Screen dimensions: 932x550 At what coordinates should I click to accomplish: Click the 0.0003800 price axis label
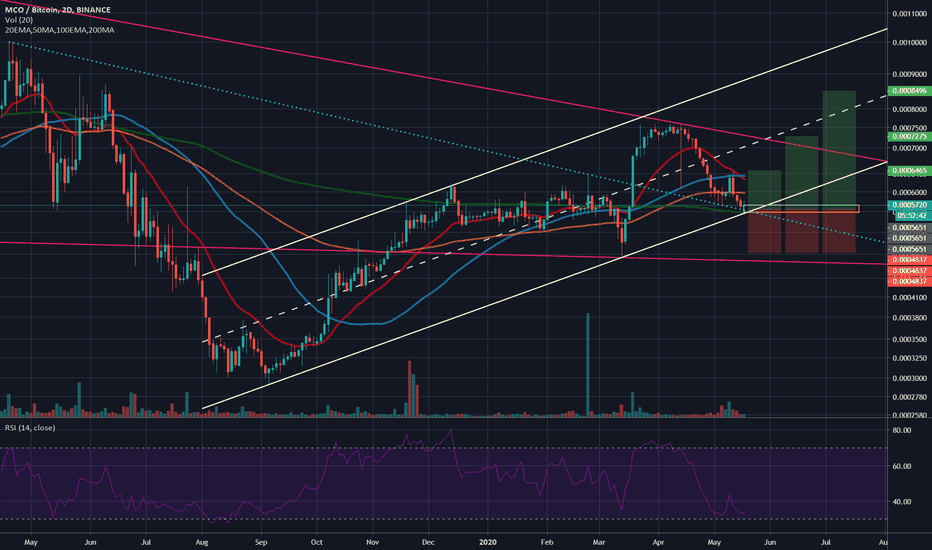[909, 318]
